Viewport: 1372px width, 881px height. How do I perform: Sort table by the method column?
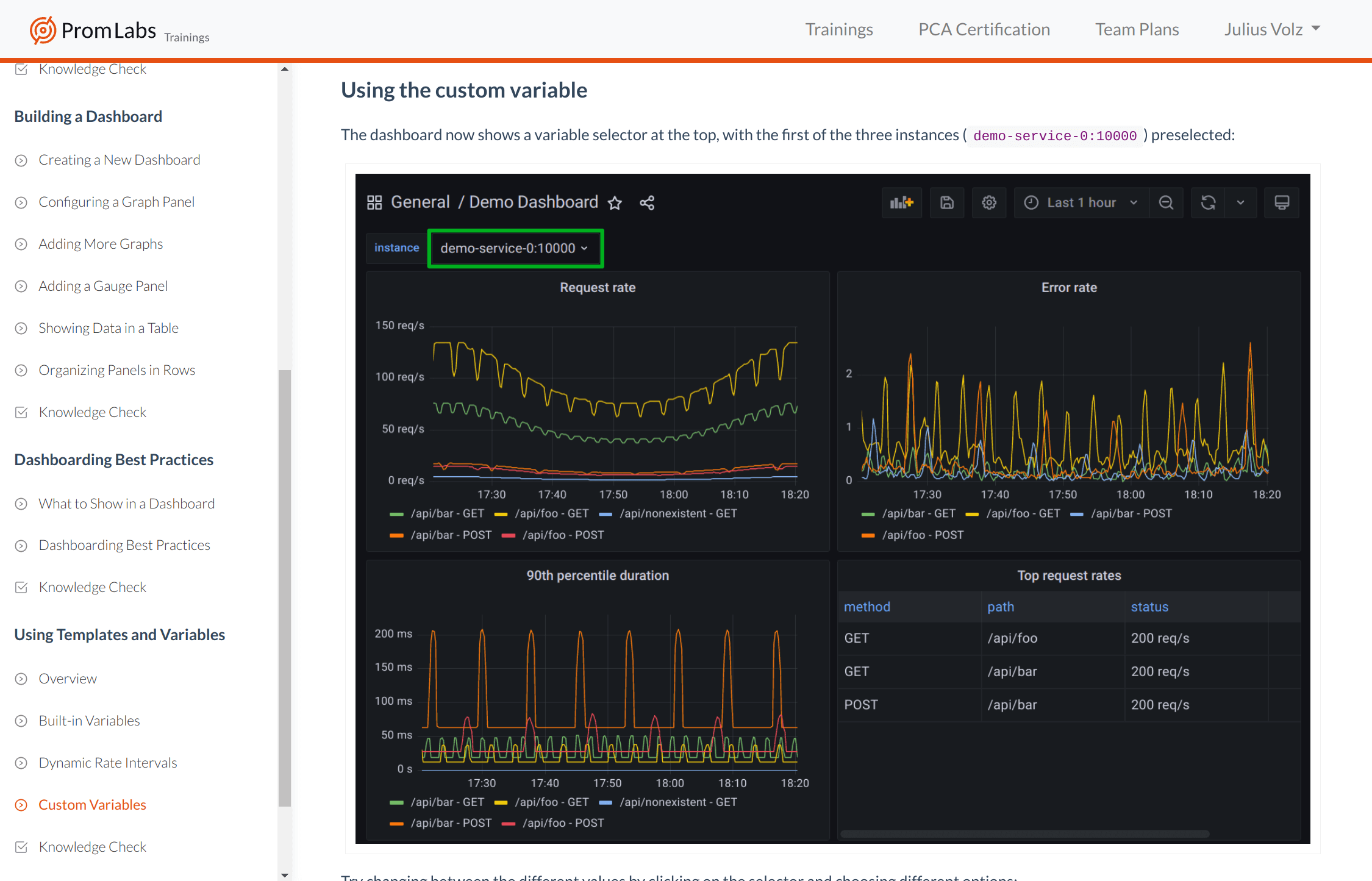867,606
